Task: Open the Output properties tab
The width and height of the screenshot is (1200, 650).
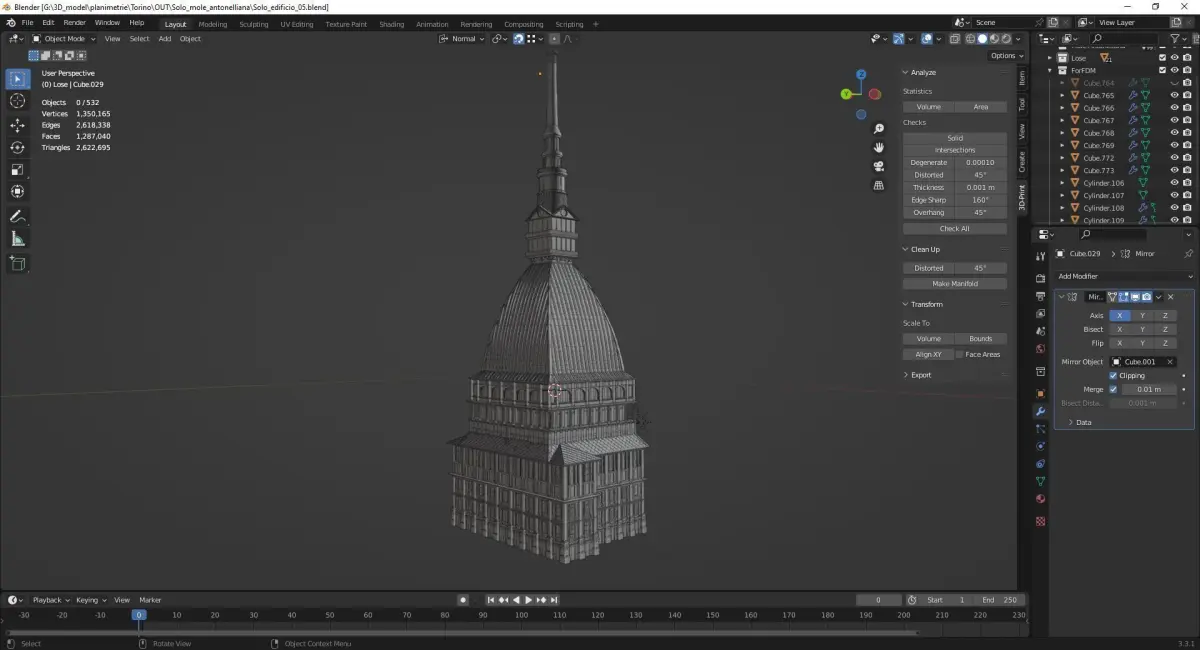Action: tap(1040, 296)
